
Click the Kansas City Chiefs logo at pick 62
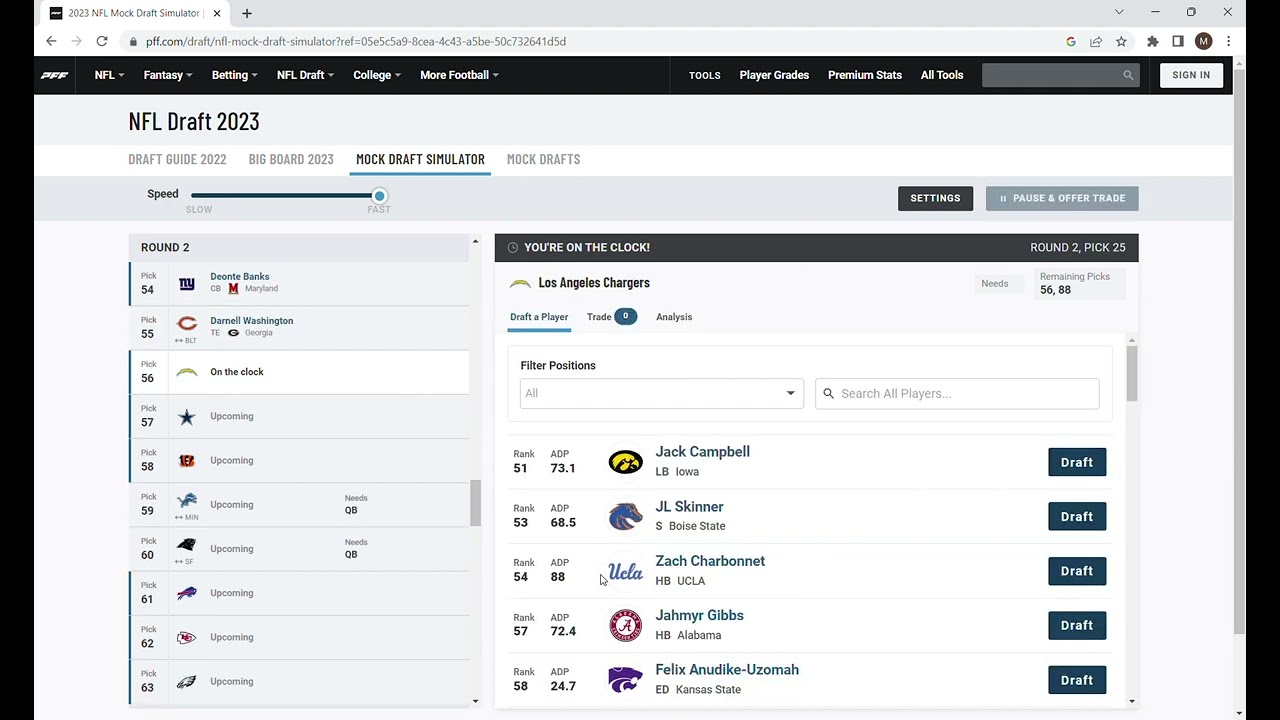click(187, 637)
